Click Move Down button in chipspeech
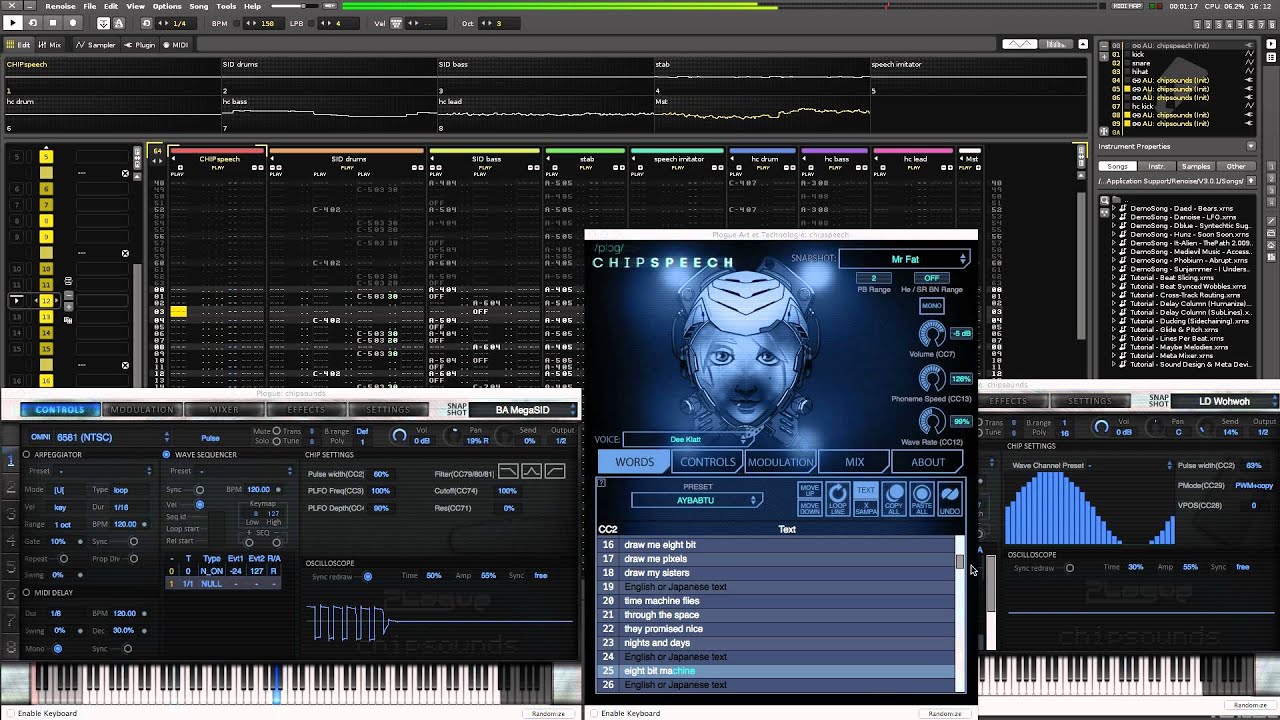 tap(809, 507)
